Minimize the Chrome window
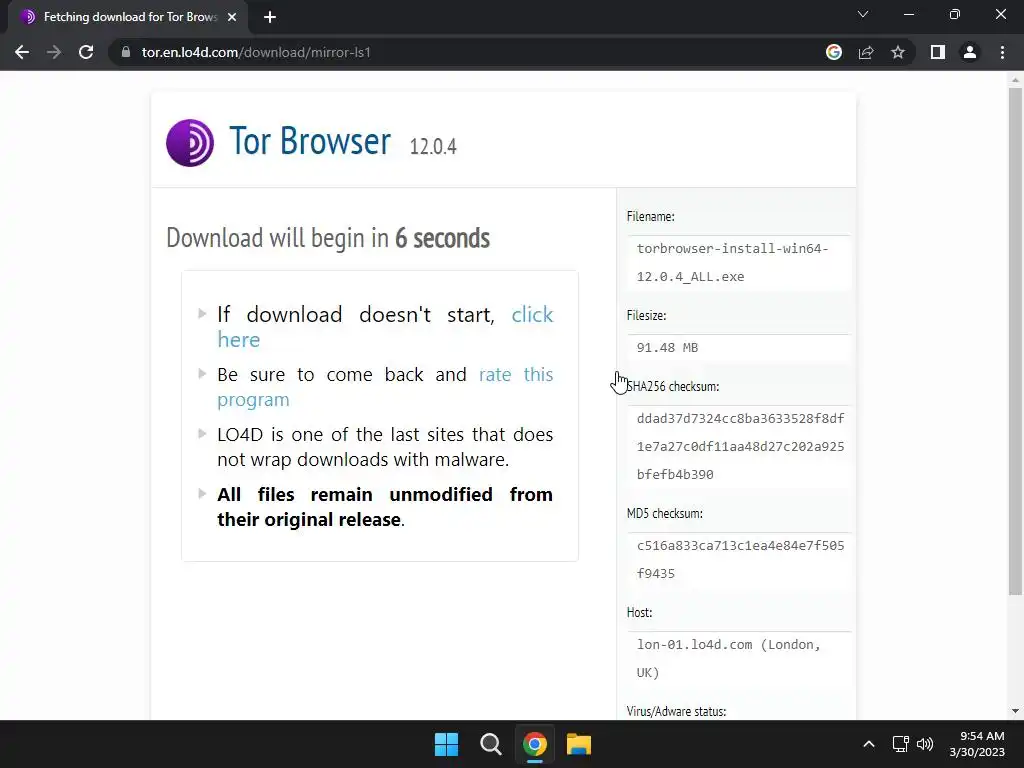The height and width of the screenshot is (768, 1024). point(909,14)
